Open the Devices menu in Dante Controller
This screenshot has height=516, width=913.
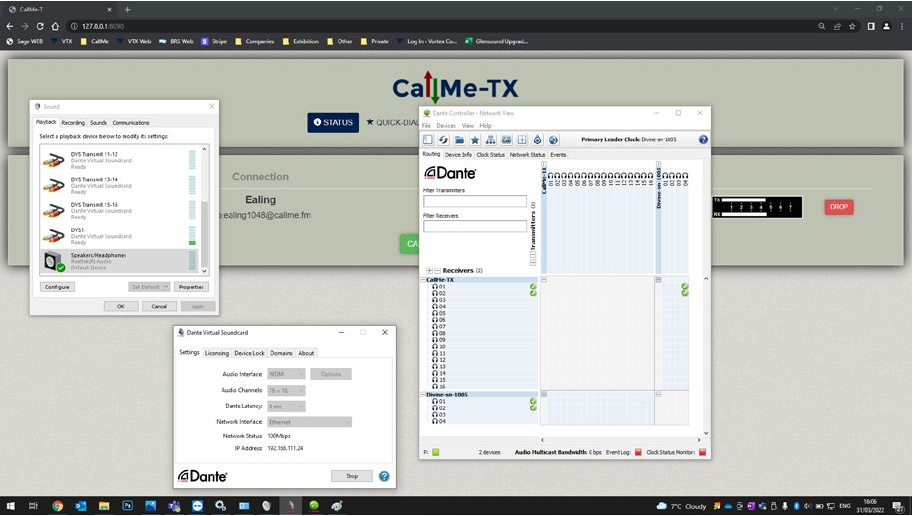click(446, 126)
